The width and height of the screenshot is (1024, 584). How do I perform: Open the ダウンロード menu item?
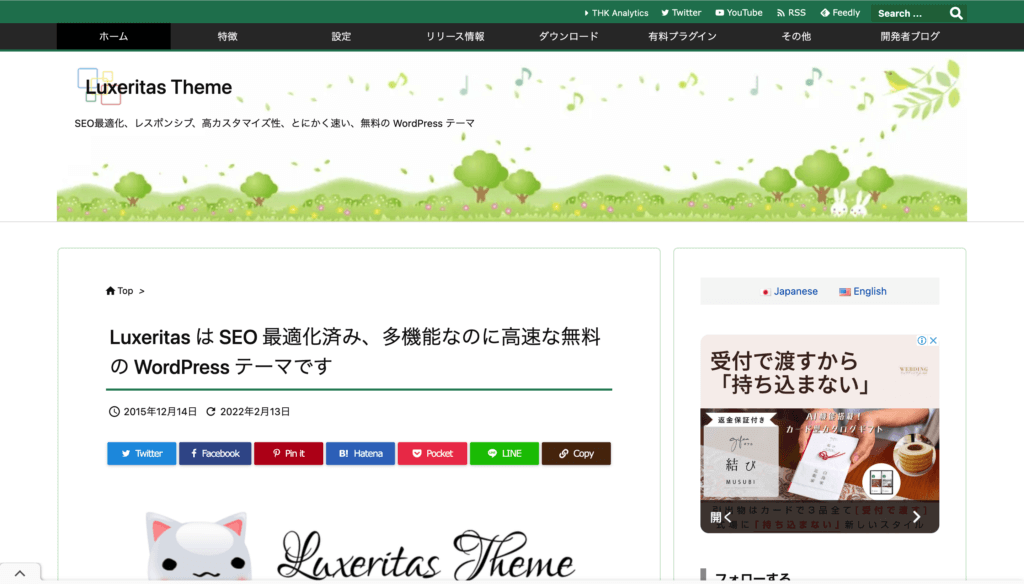click(x=569, y=37)
